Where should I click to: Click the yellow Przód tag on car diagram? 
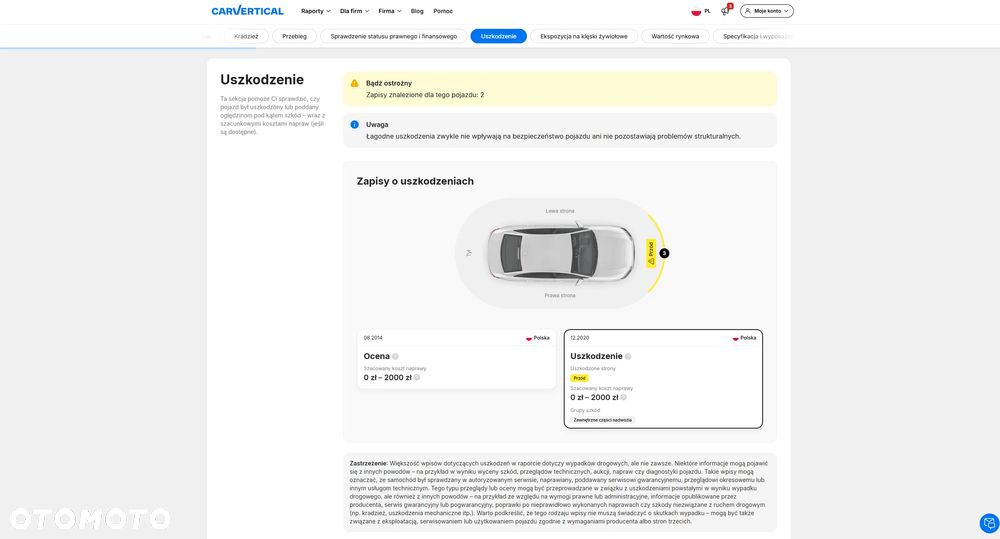(651, 253)
